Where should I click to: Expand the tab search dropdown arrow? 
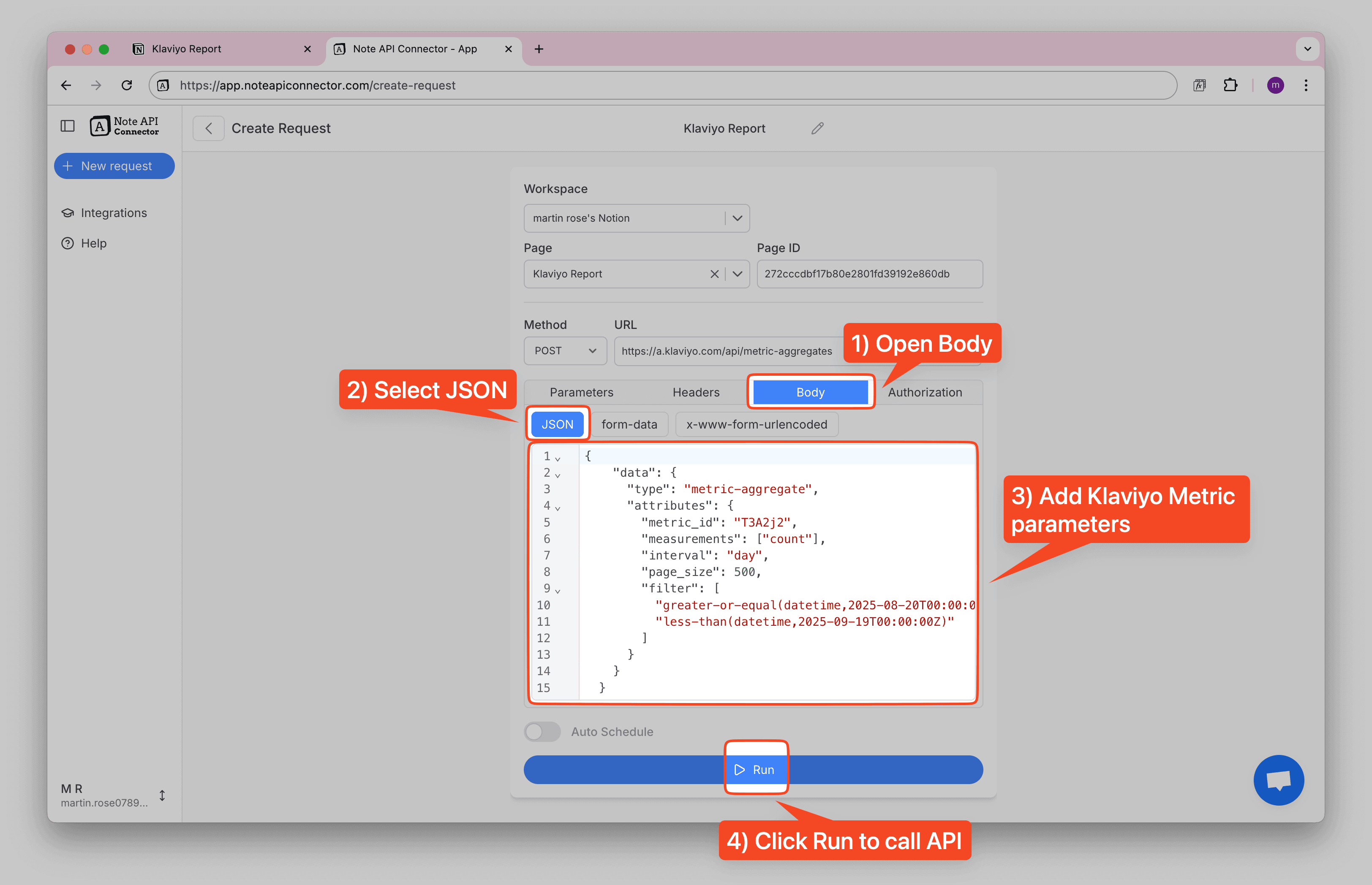tap(1307, 49)
